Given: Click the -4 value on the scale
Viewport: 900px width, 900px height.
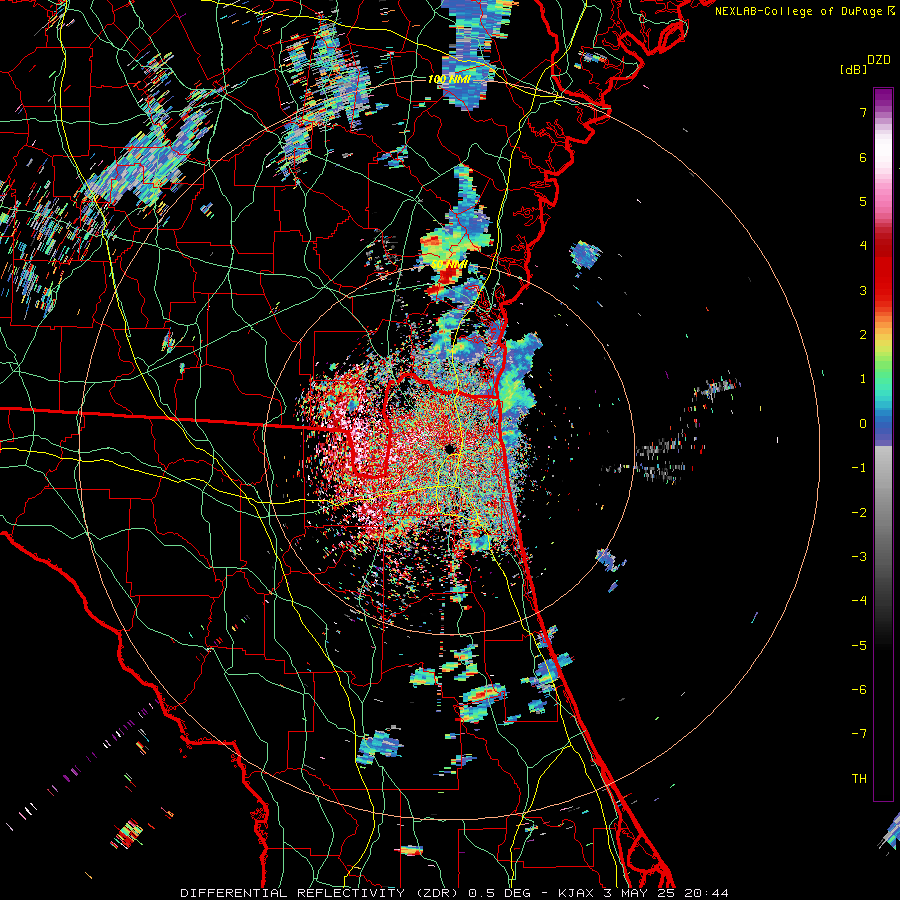Looking at the screenshot, I should (859, 601).
